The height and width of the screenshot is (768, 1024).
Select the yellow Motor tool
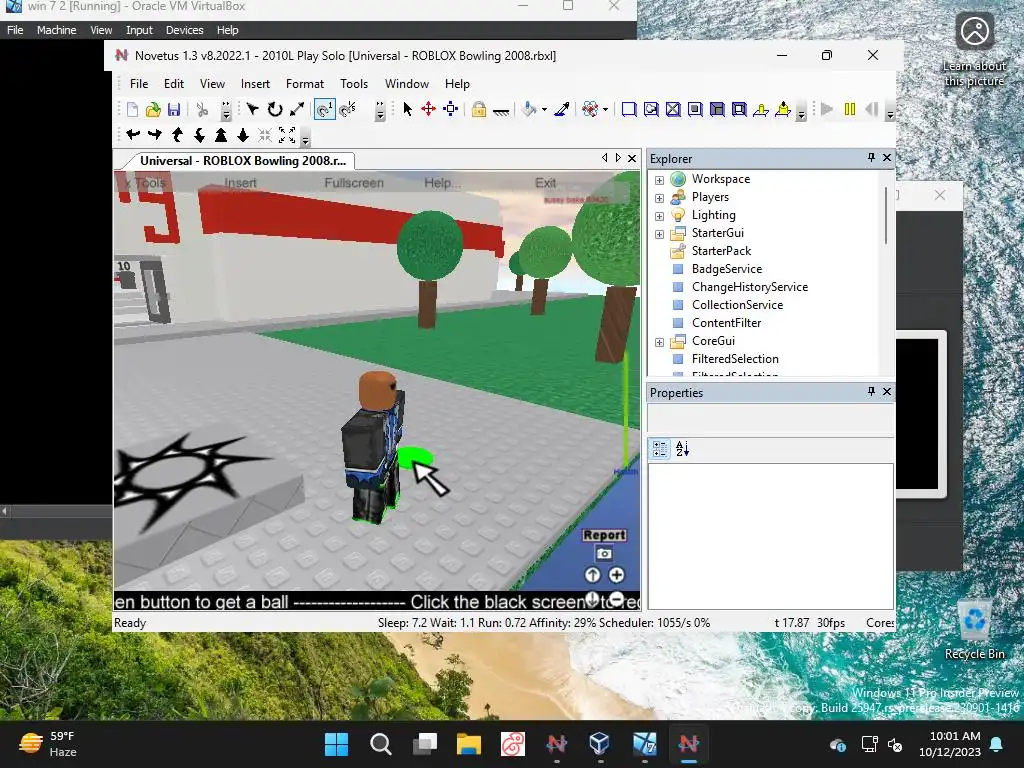[x=783, y=109]
